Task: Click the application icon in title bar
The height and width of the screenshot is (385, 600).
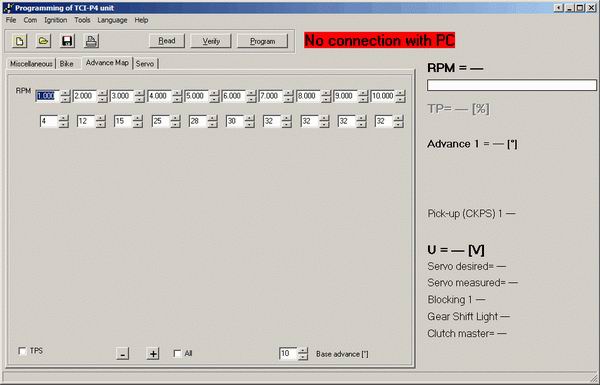Action: click(x=8, y=8)
